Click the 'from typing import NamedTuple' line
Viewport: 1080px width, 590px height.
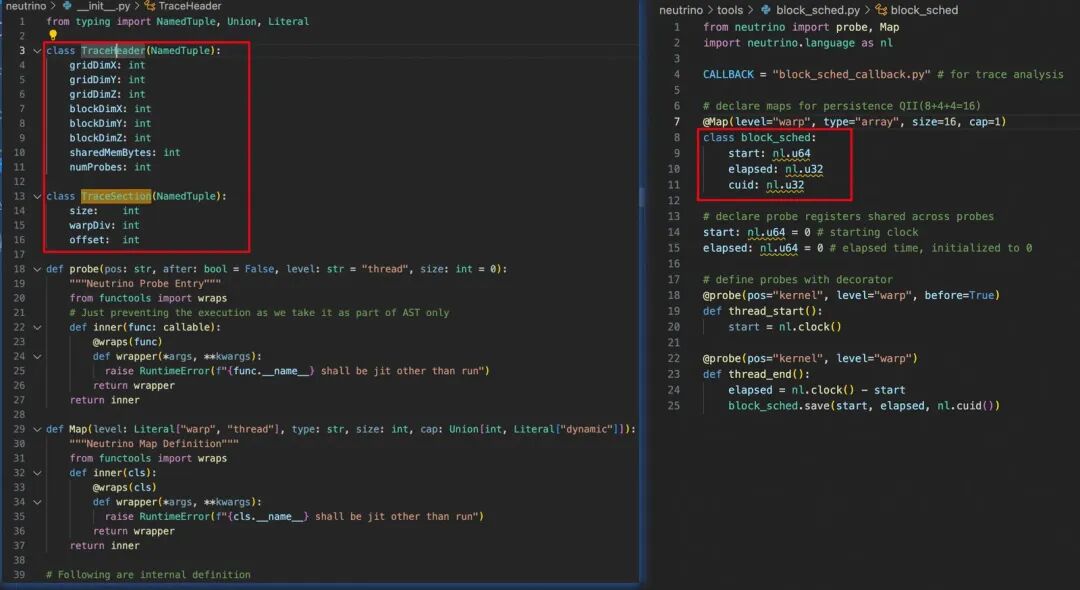178,21
